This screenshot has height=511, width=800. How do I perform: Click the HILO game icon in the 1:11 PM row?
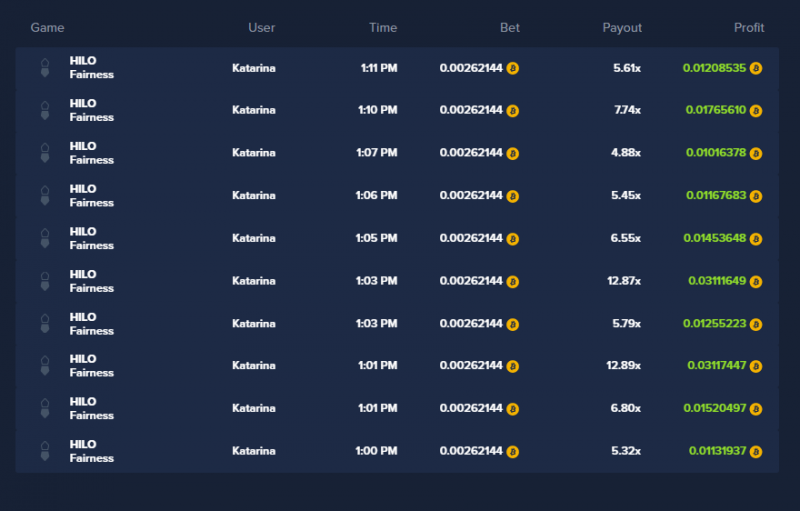click(x=45, y=68)
